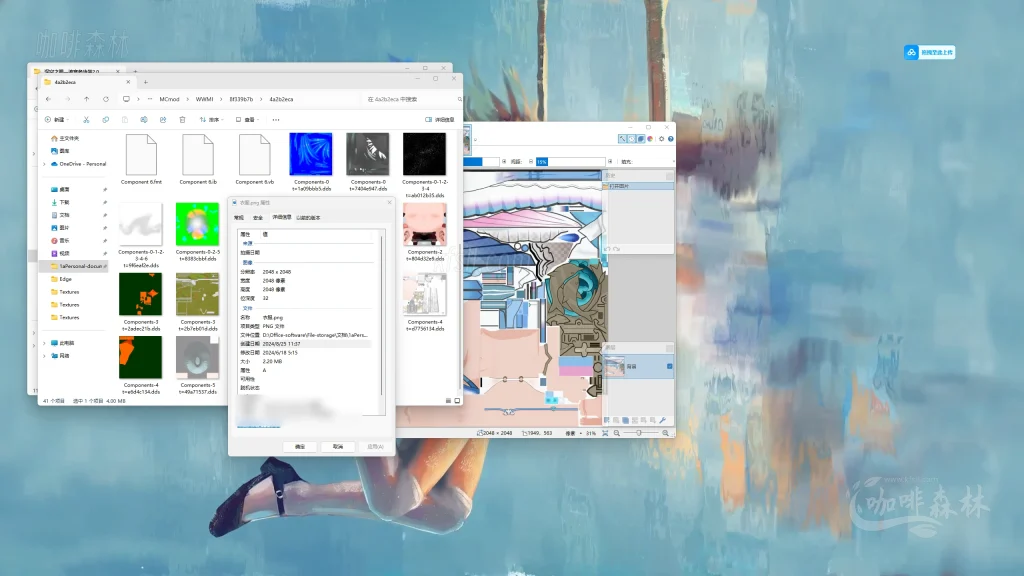Click undo arrow in Paint.NET History panel
Image resolution: width=1024 pixels, height=576 pixels.
click(x=607, y=249)
